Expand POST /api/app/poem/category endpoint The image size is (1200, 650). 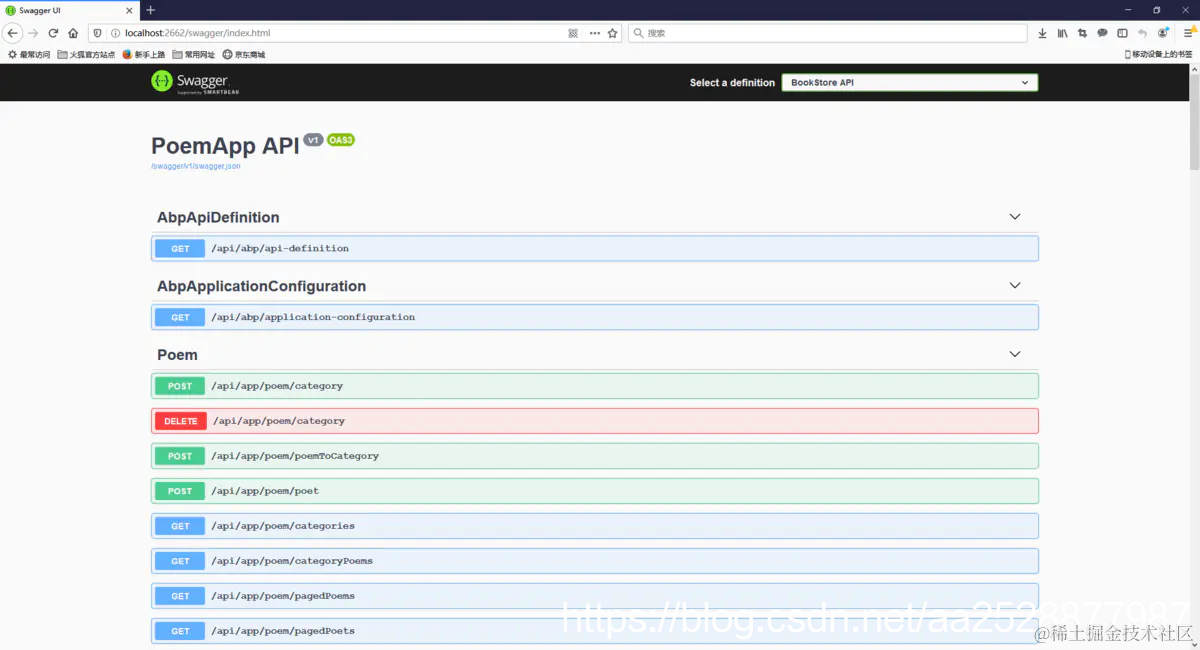[x=595, y=386]
